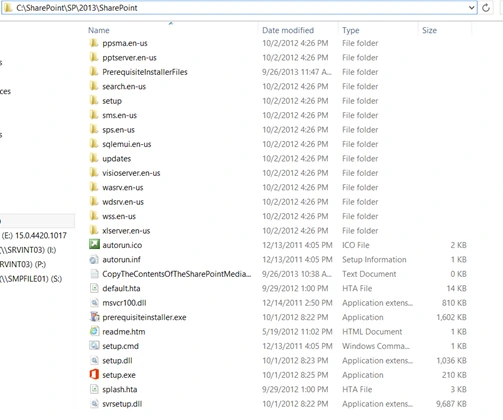Click the readme.htm document icon
The height and width of the screenshot is (420, 503).
tap(94, 331)
